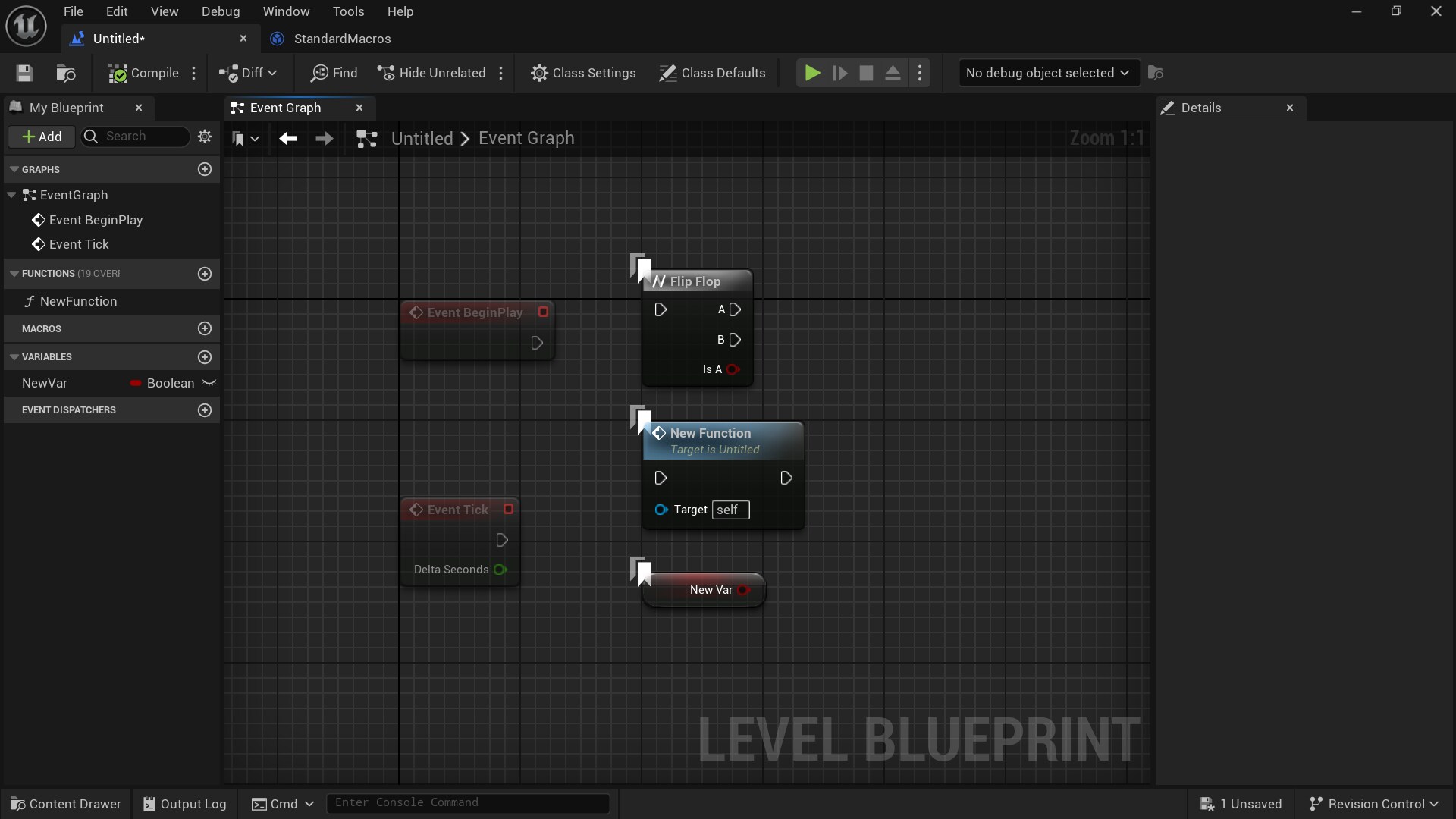Image resolution: width=1456 pixels, height=819 pixels.
Task: Click the Enter Console Command input field
Action: [468, 803]
